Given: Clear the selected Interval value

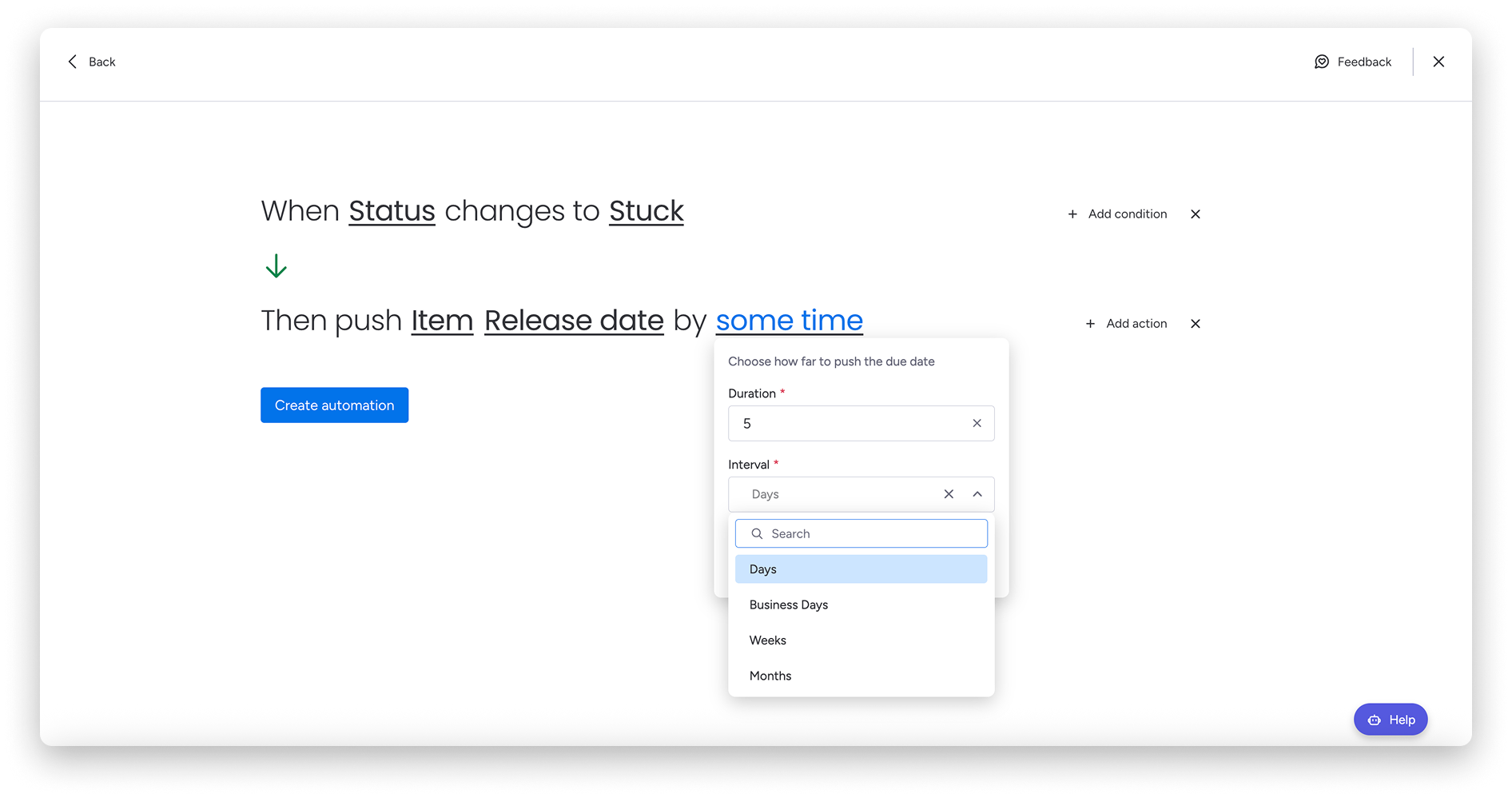Looking at the screenshot, I should coord(949,494).
